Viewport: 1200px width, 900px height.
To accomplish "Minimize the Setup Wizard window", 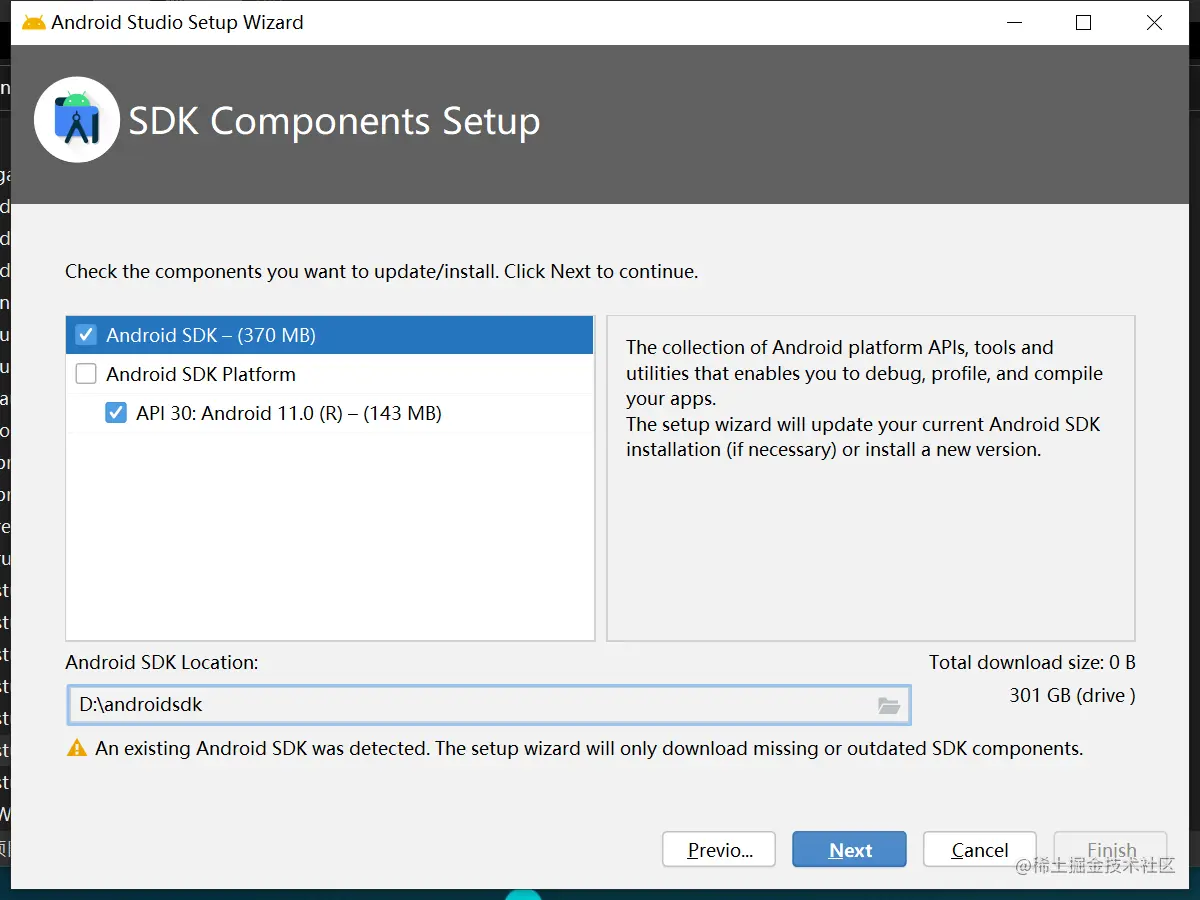I will pyautogui.click(x=1012, y=22).
